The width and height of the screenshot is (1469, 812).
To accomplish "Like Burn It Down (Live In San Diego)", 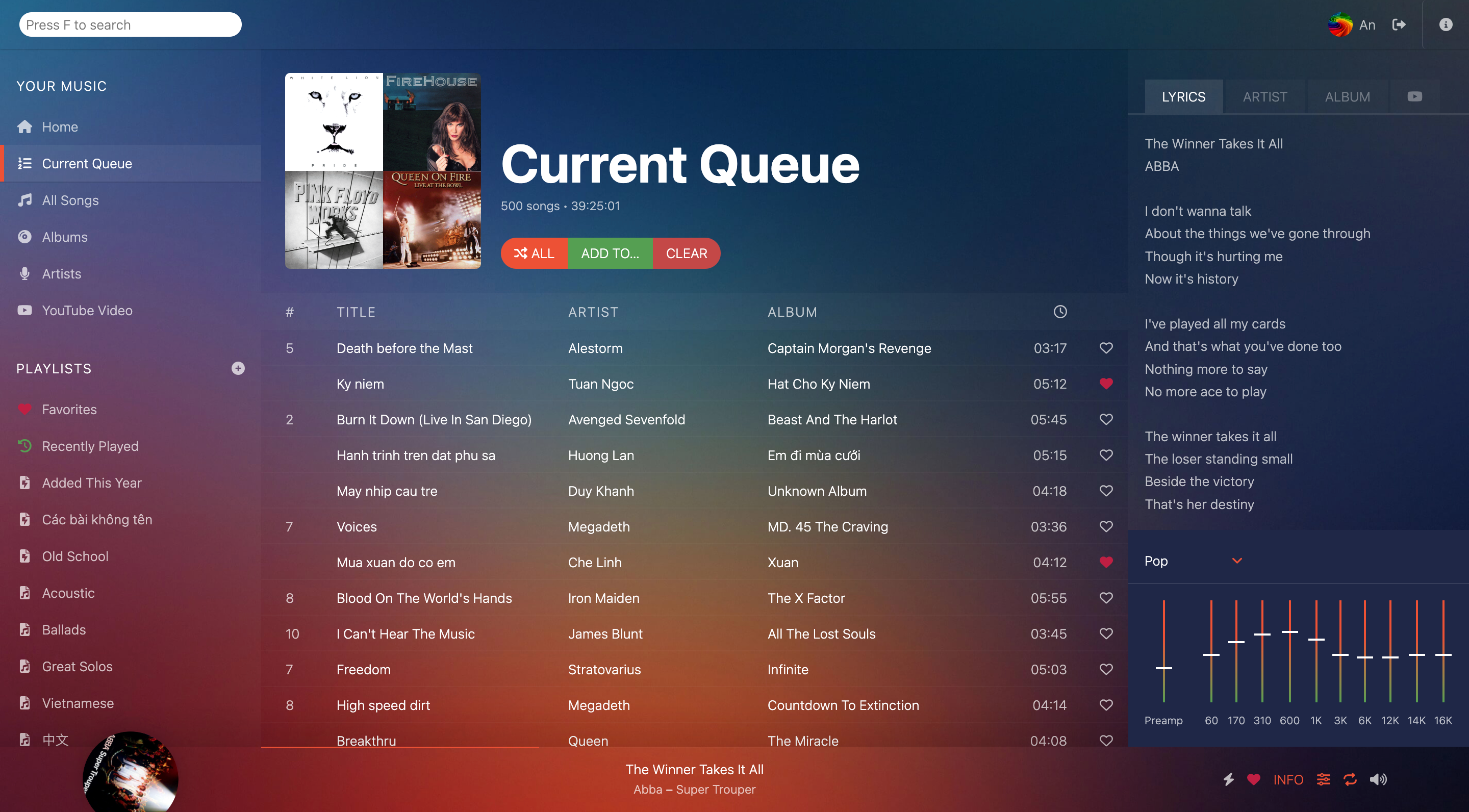I will [x=1106, y=419].
